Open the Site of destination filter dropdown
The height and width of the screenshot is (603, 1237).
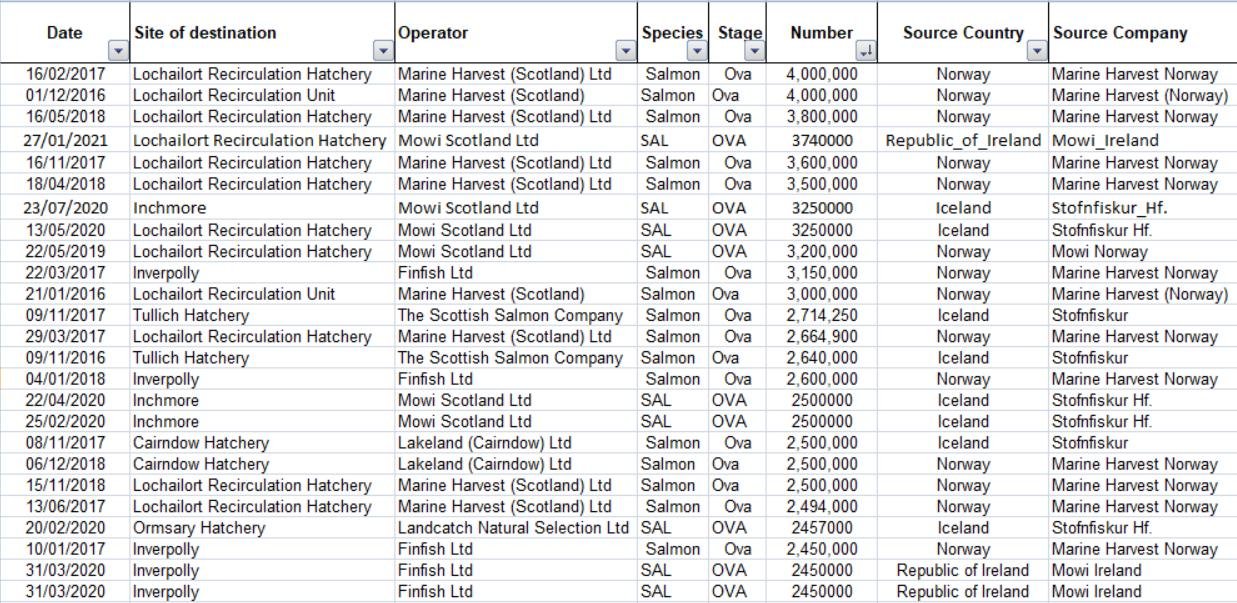click(382, 51)
